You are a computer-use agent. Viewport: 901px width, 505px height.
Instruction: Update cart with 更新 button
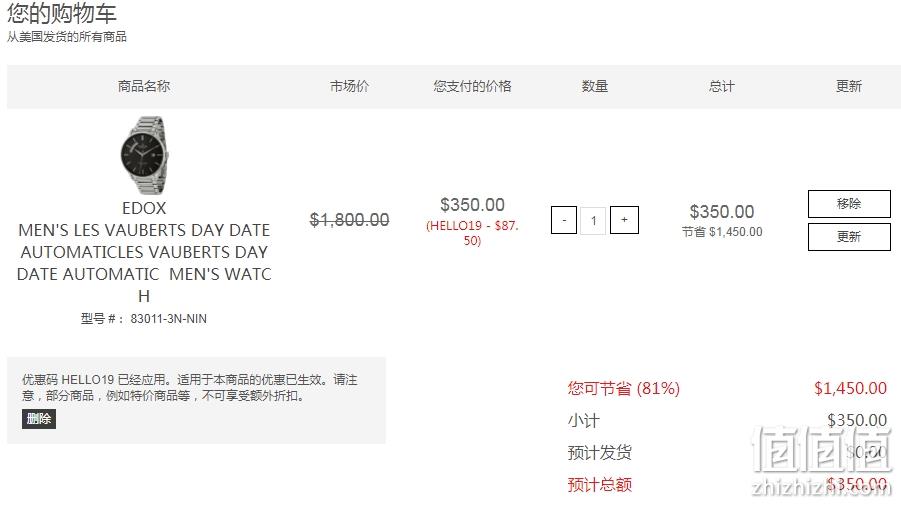click(849, 237)
